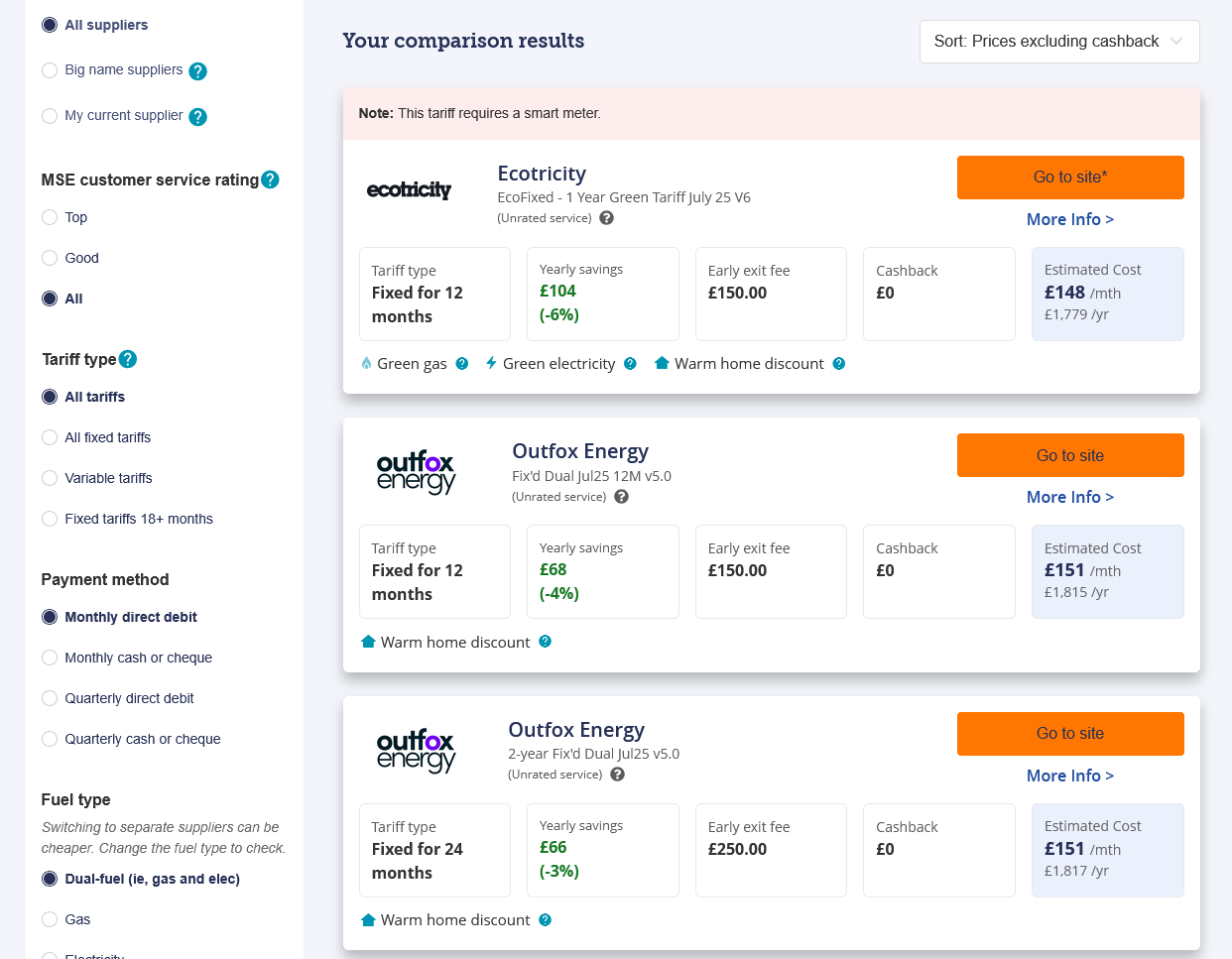
Task: Click 'Your comparison results' heading
Action: tap(463, 41)
